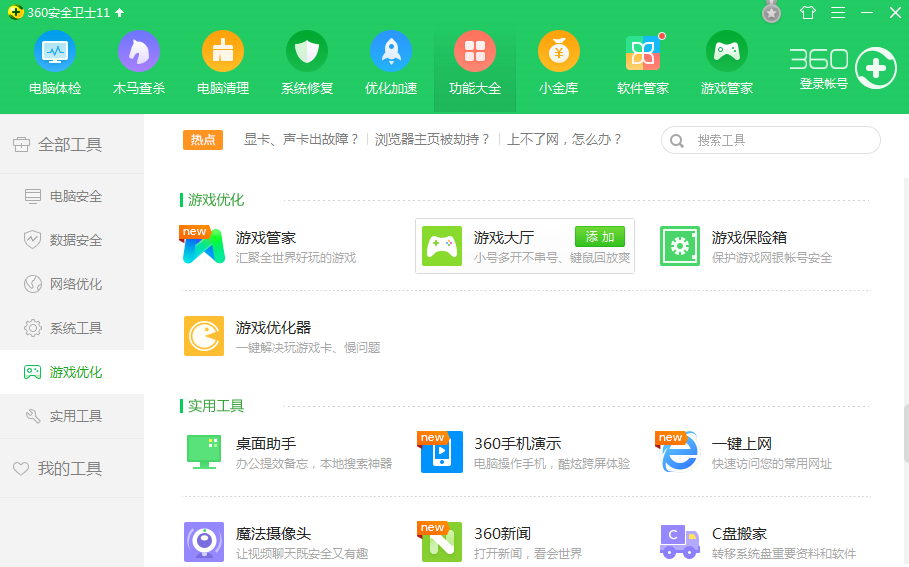909x567 pixels.
Task: Open link 显卡、声卡出故障？
Action: (x=302, y=140)
